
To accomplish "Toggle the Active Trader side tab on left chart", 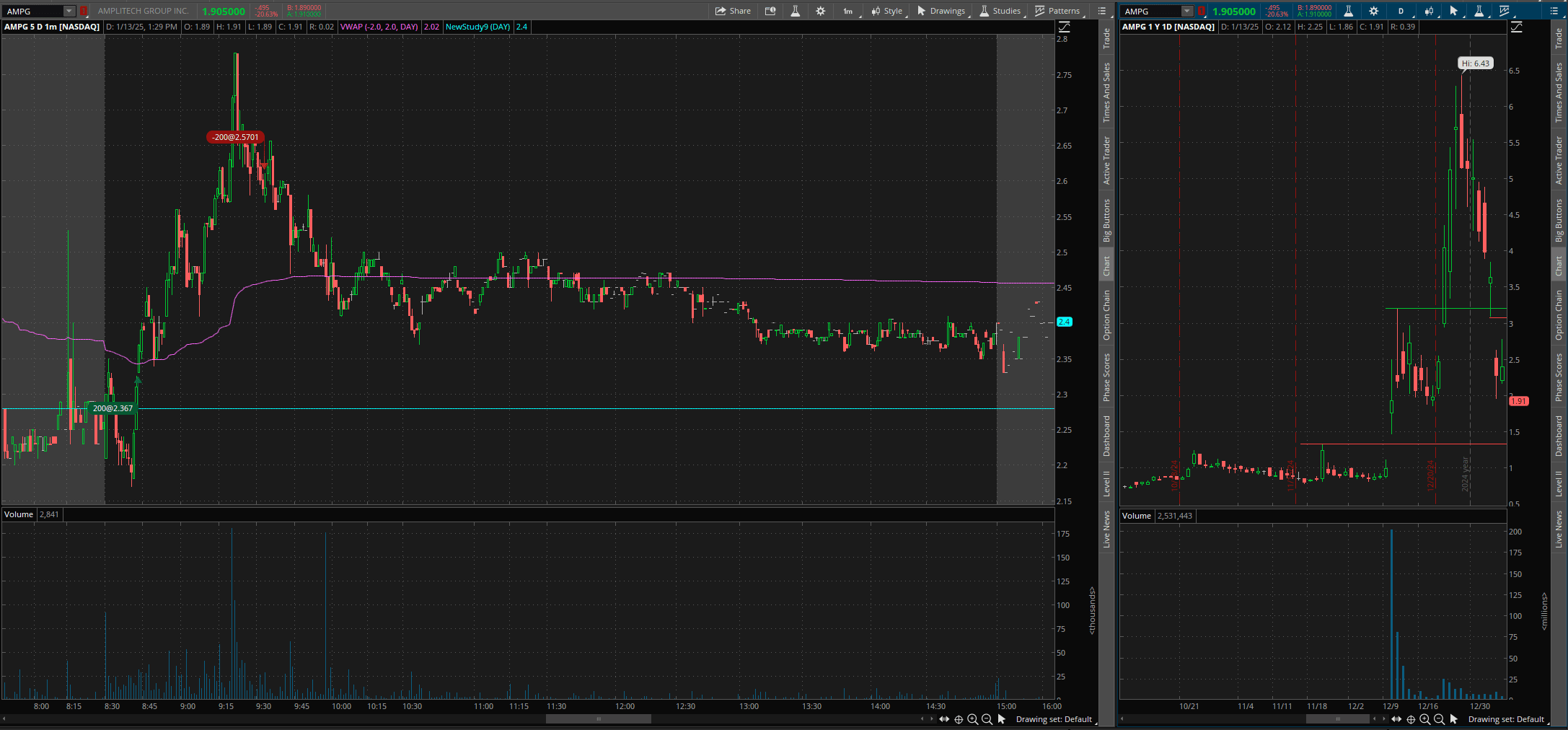I will tap(1106, 160).
